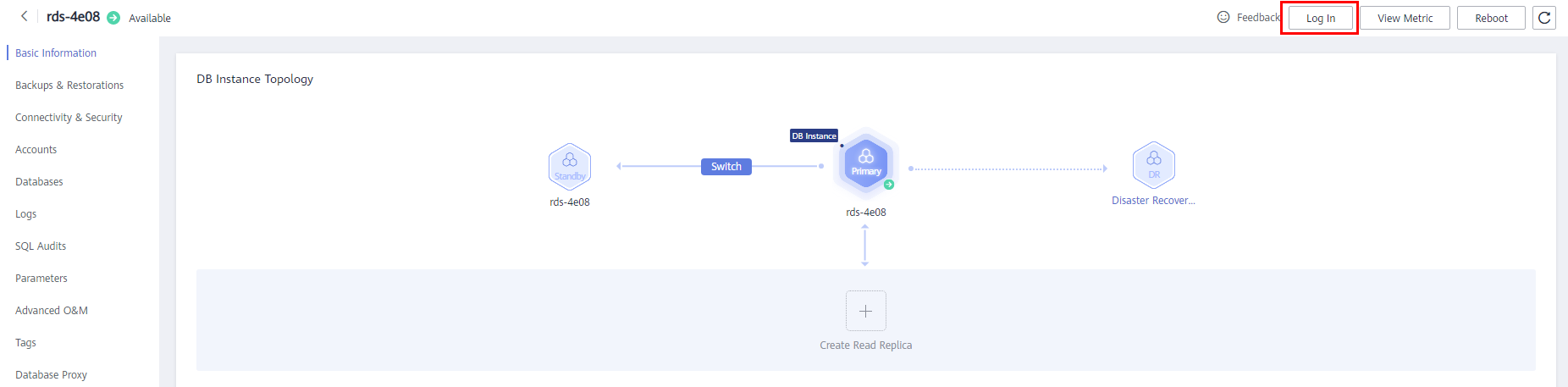Click the Create Read Replica label
This screenshot has height=387, width=1568.
pos(865,346)
